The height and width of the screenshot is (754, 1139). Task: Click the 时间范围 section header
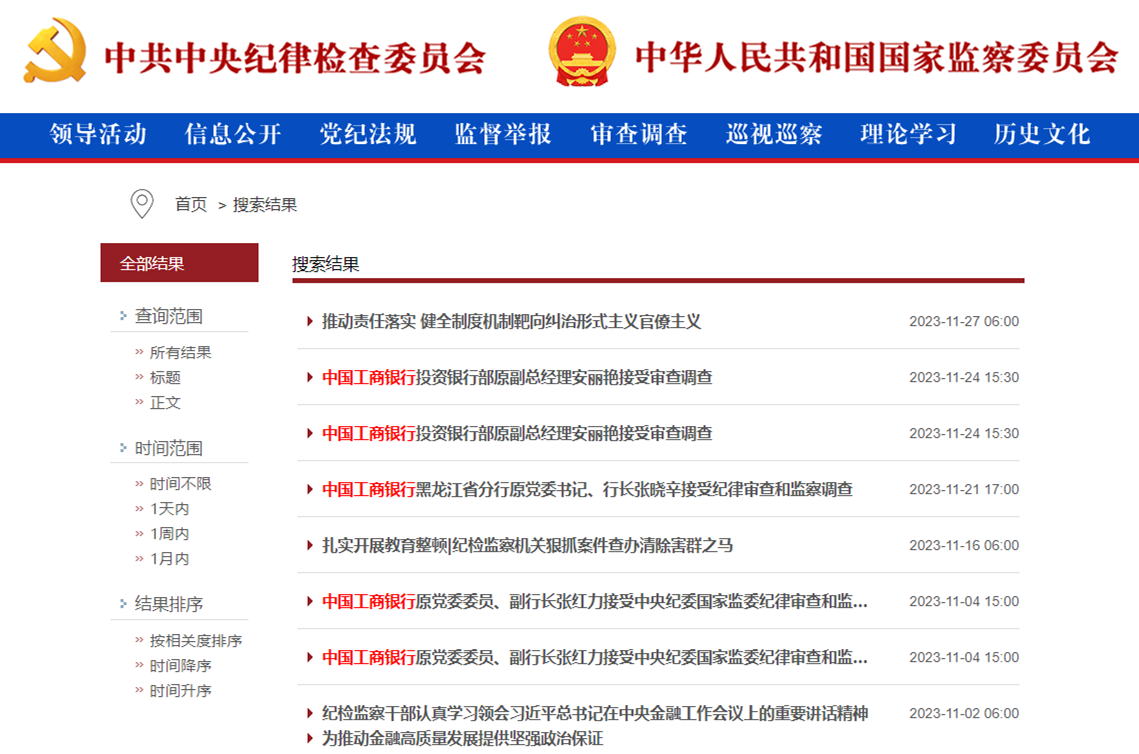(169, 448)
